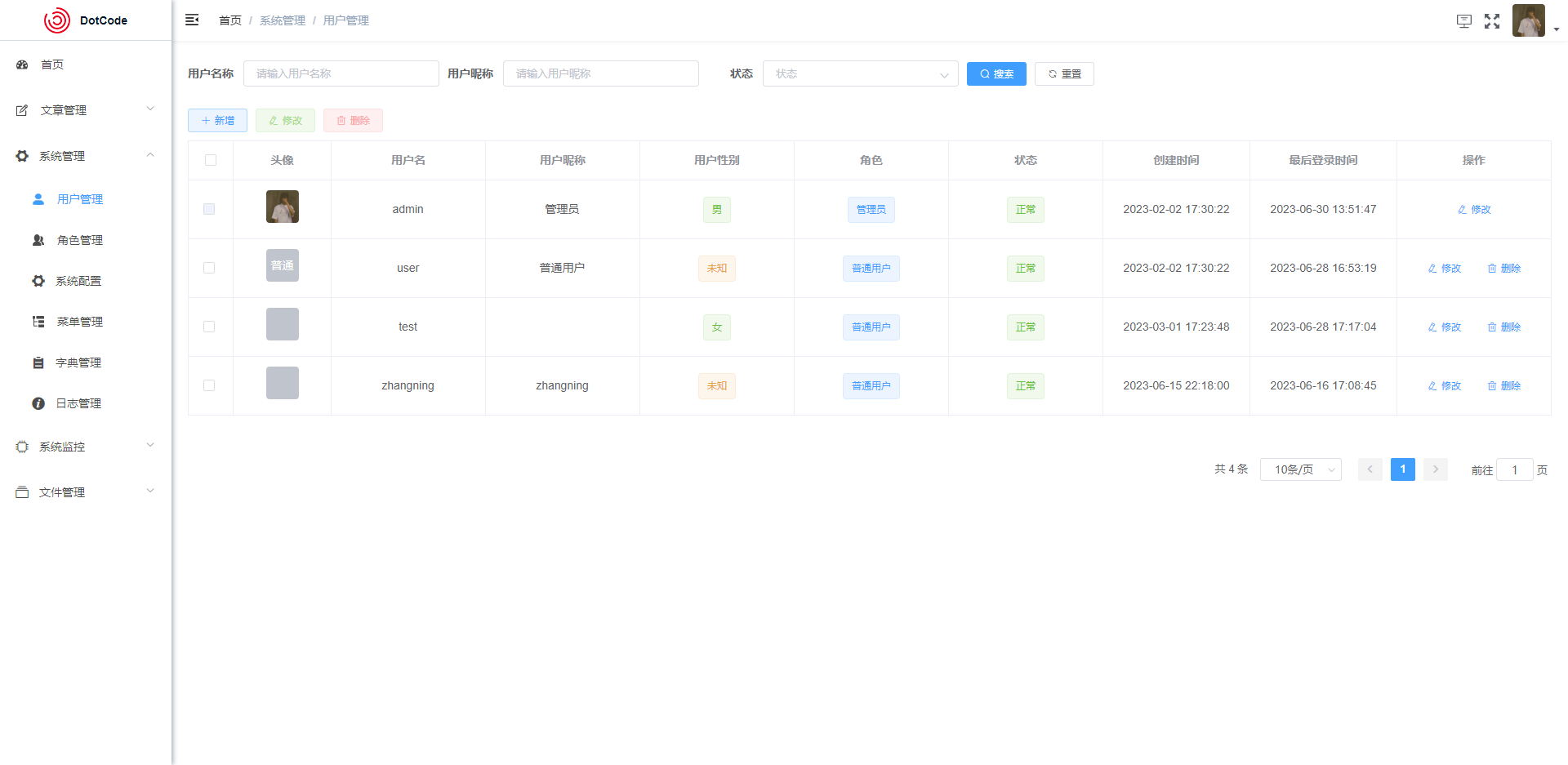
Task: Open the role management sidebar item
Action: [x=79, y=240]
